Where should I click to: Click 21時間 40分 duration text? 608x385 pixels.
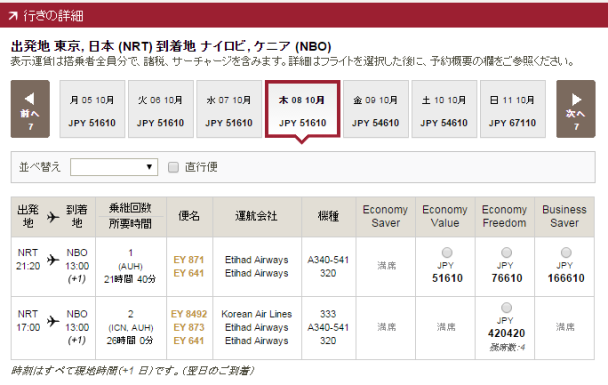[x=130, y=279]
